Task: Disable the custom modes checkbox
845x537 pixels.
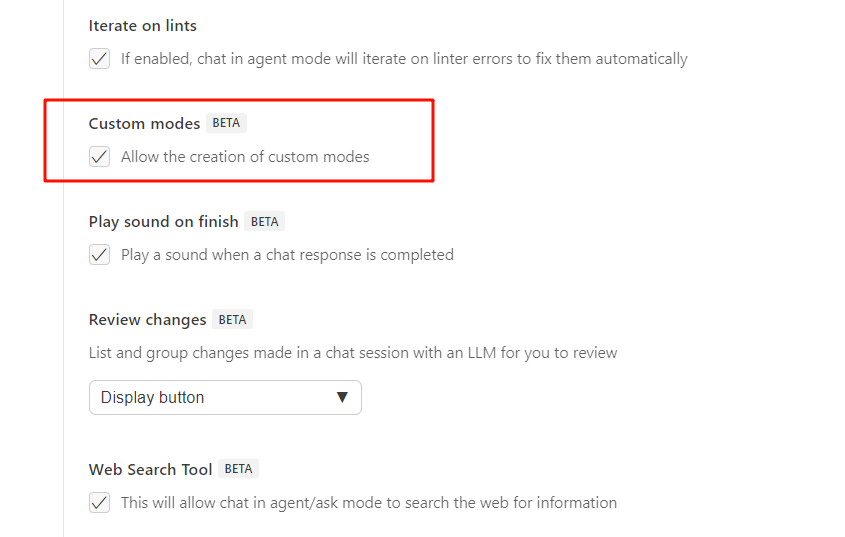Action: tap(100, 157)
